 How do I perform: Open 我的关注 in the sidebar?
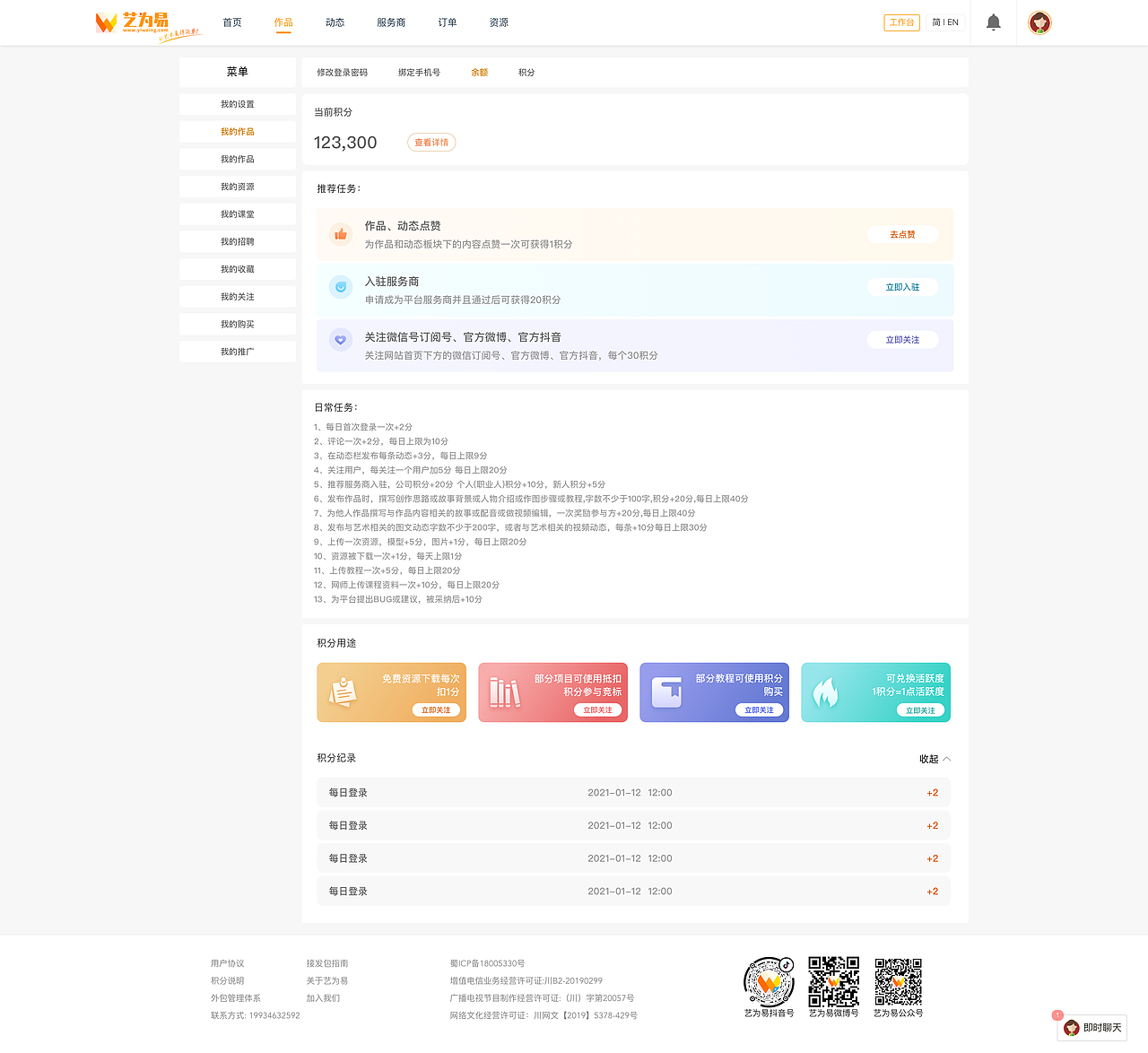[238, 297]
